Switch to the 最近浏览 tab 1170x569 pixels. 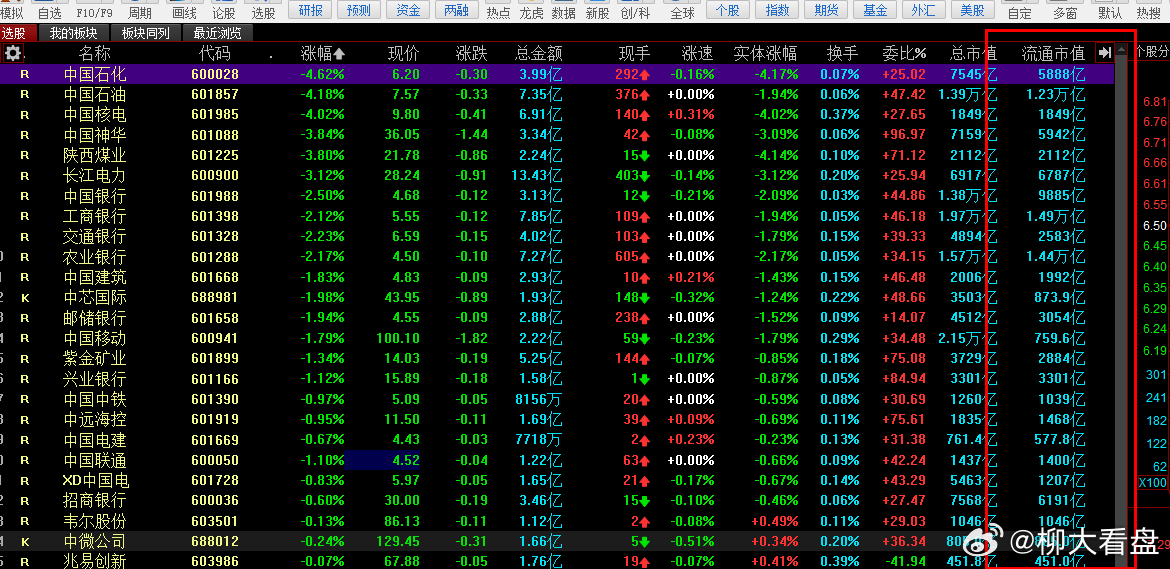217,33
